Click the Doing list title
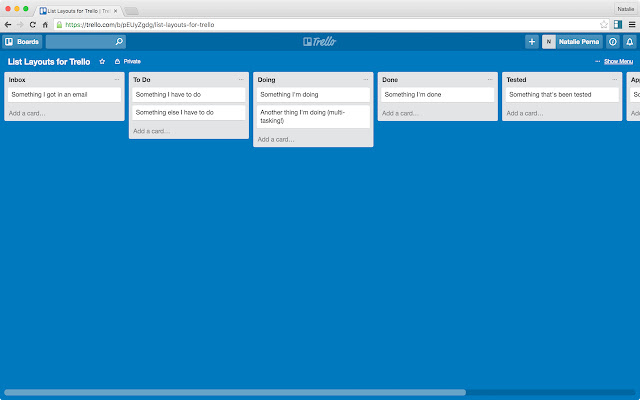 267,80
